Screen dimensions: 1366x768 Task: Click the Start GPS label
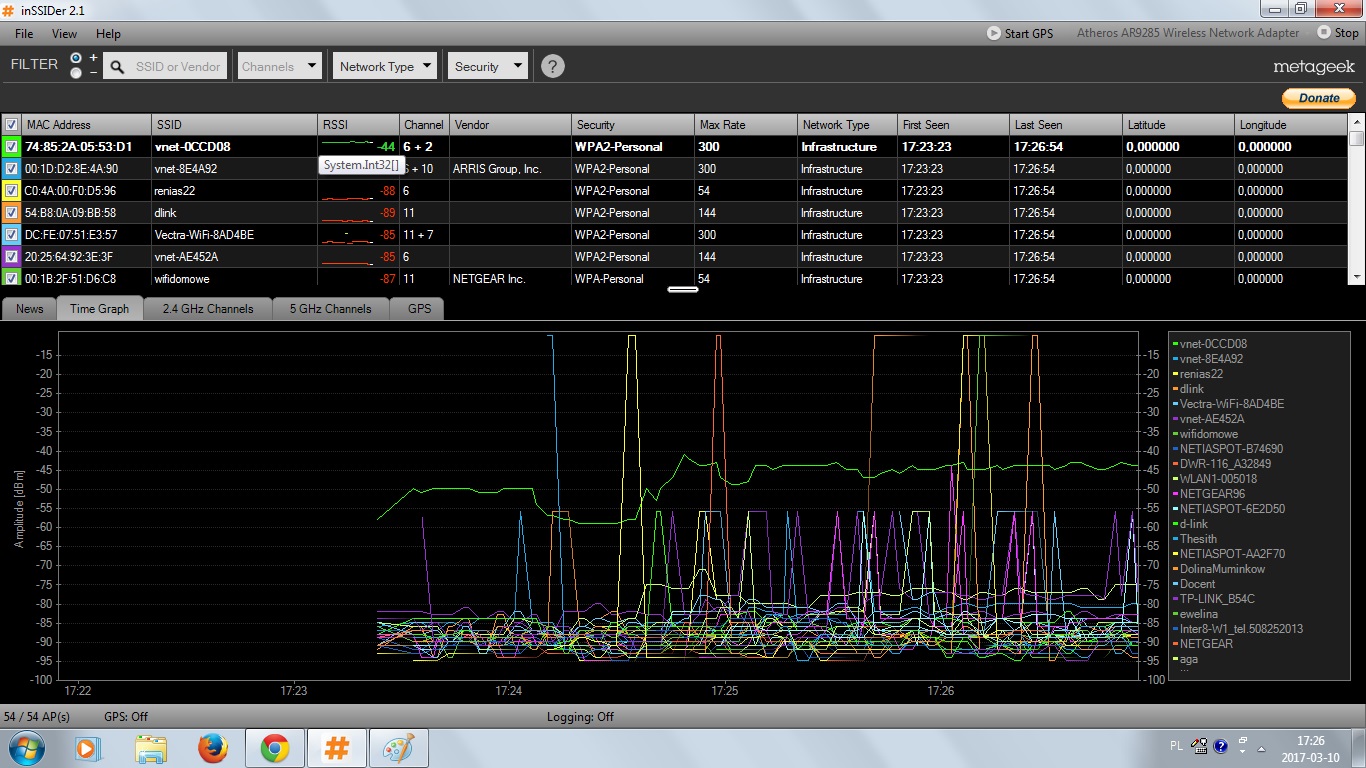point(1029,33)
